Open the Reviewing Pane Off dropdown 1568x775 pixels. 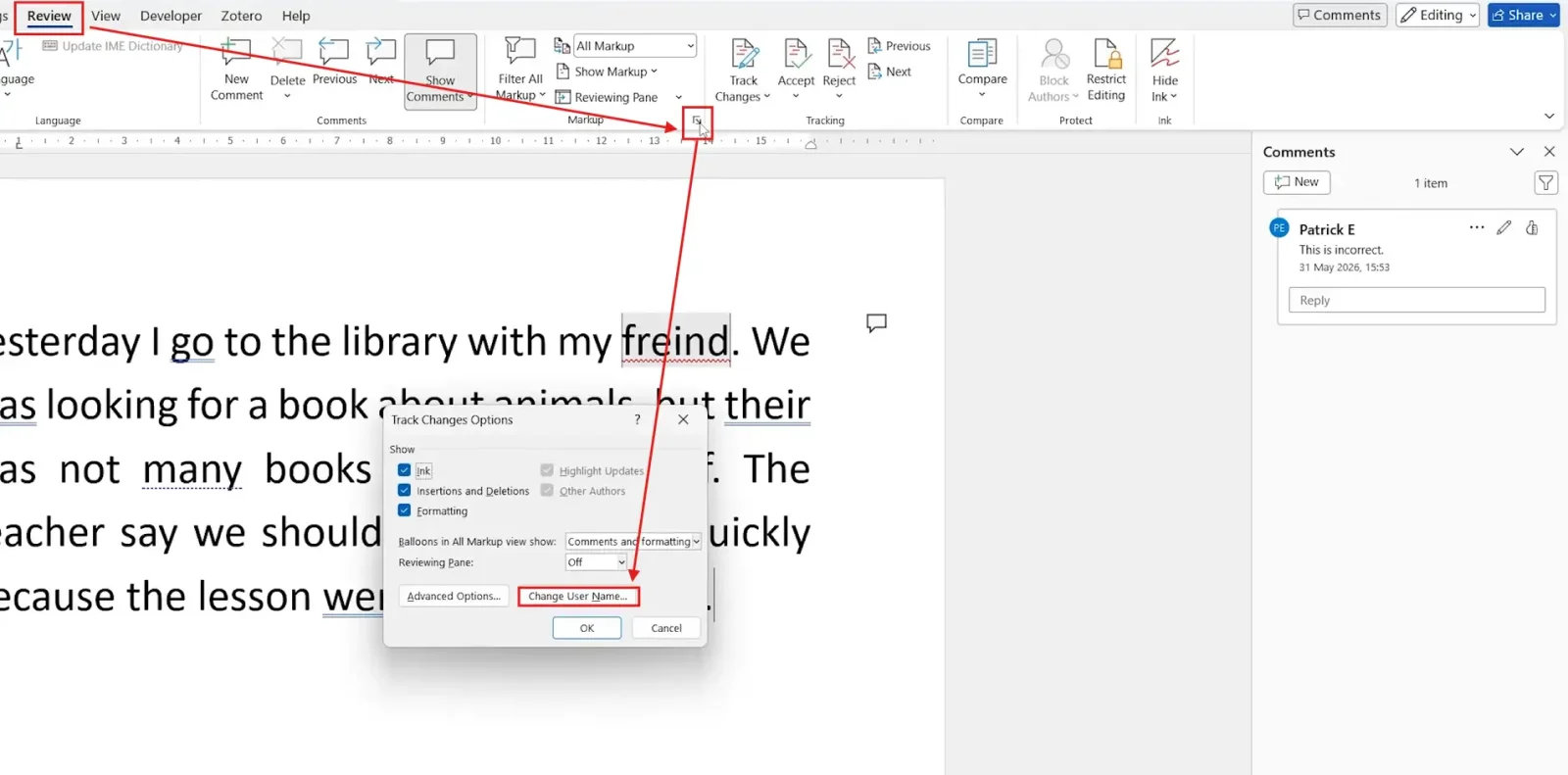pyautogui.click(x=596, y=562)
